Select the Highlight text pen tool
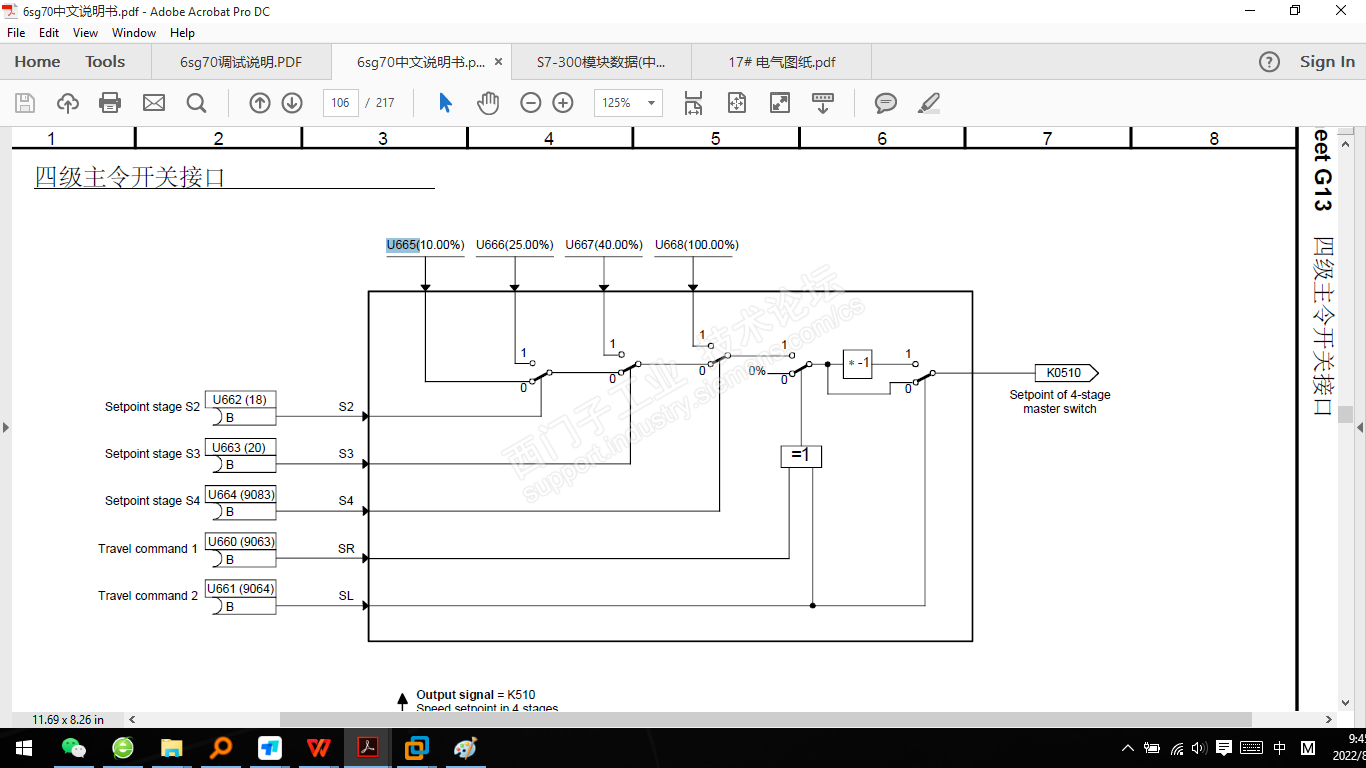The width and height of the screenshot is (1366, 768). (929, 103)
